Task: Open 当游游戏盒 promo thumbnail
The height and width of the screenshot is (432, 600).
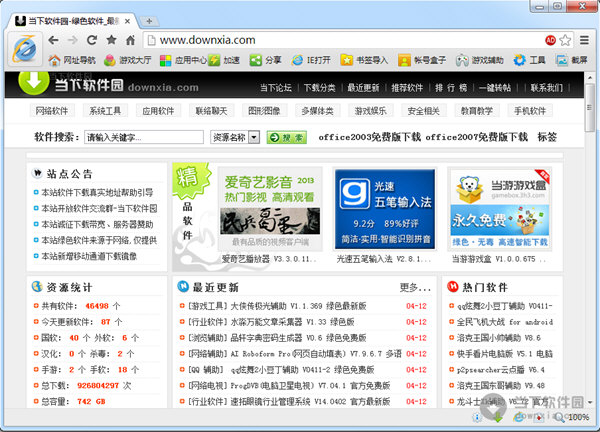Action: (x=500, y=209)
